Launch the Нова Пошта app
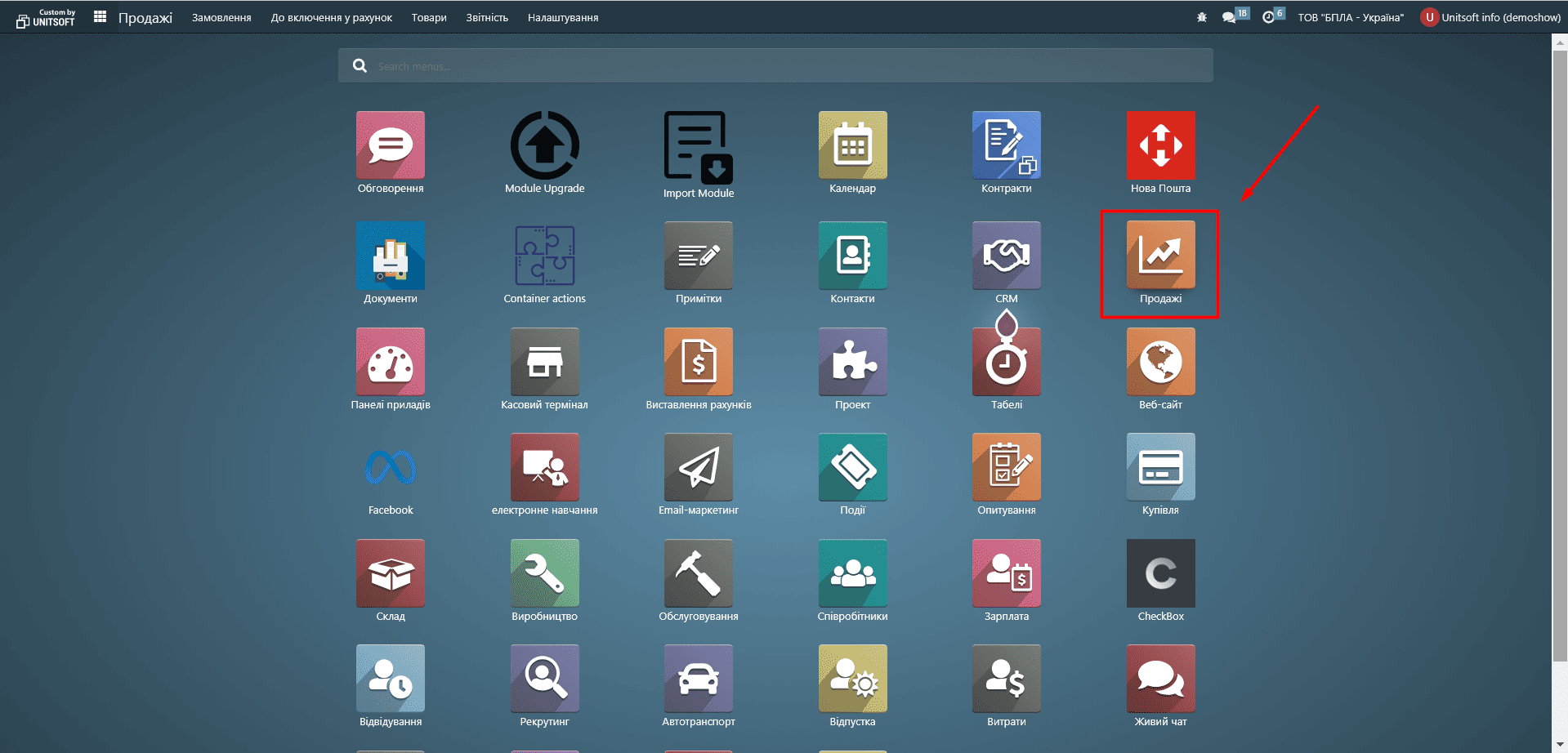This screenshot has height=753, width=1568. tap(1159, 145)
